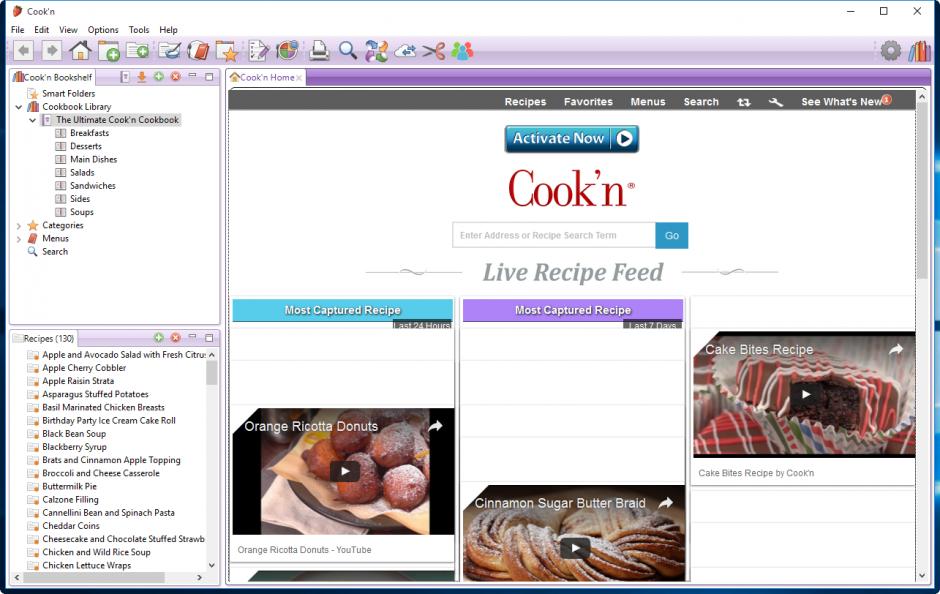Screen dimensions: 940x594
Task: Maximize the Cook'n Bookshelf panel
Action: click(209, 77)
